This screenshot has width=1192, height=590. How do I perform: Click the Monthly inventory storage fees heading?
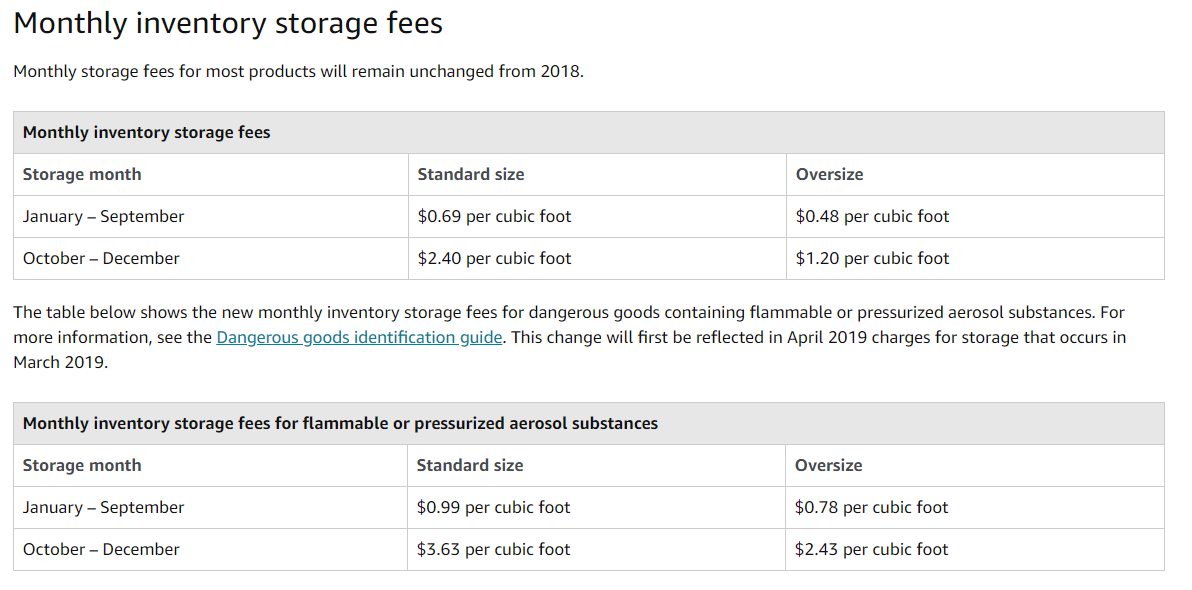[x=228, y=23]
